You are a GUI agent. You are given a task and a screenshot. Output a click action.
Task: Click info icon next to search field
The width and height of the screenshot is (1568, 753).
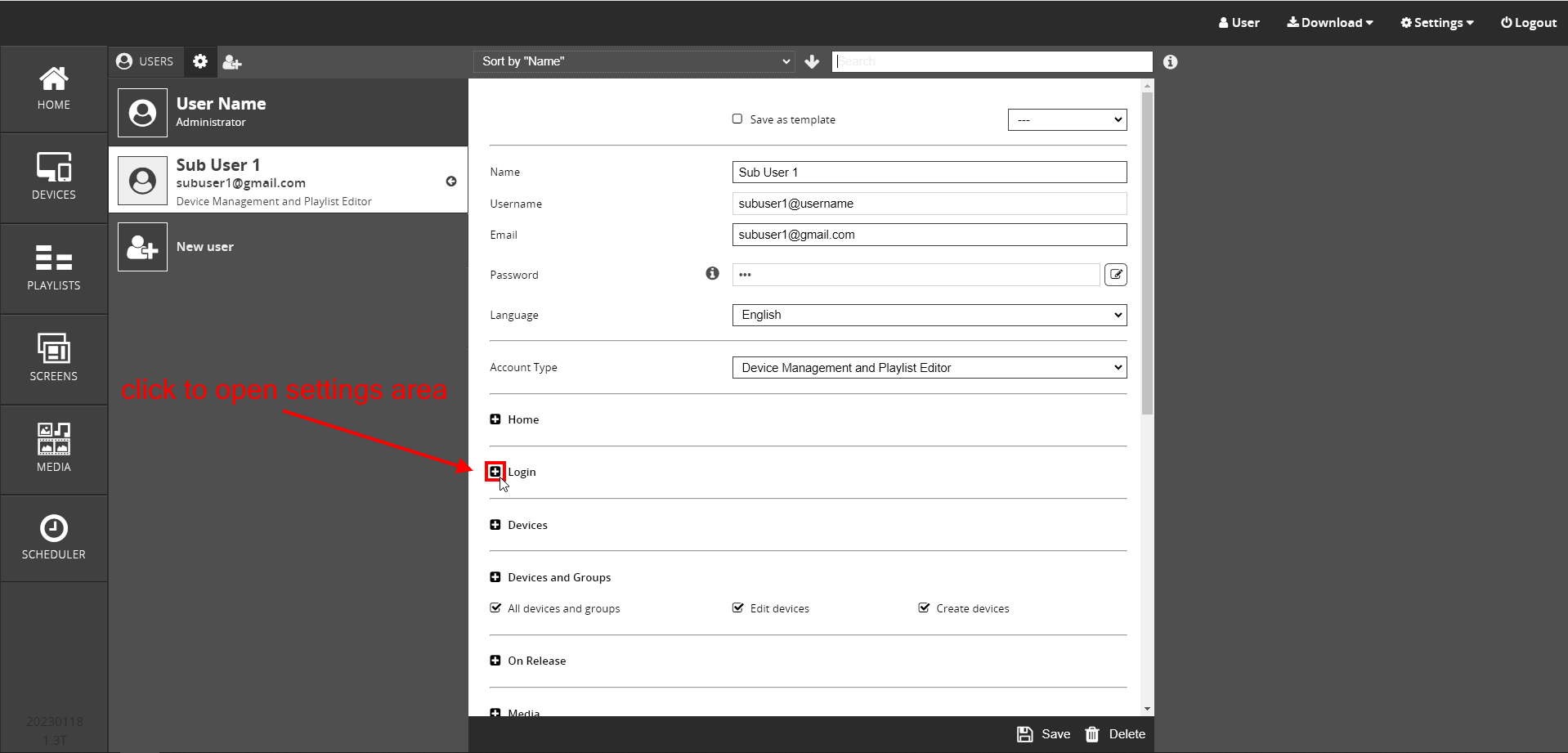tap(1171, 62)
